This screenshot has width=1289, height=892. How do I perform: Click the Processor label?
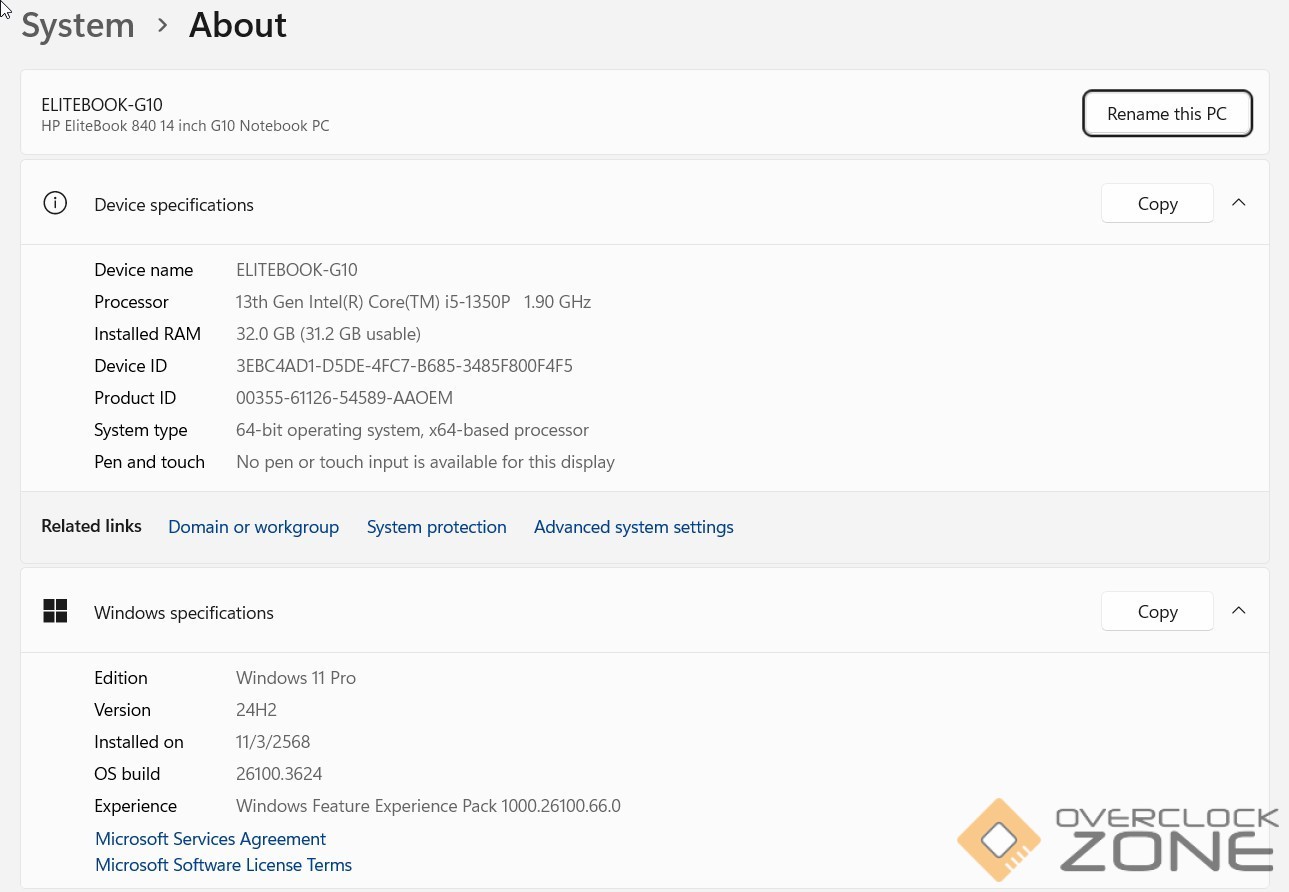click(x=131, y=302)
